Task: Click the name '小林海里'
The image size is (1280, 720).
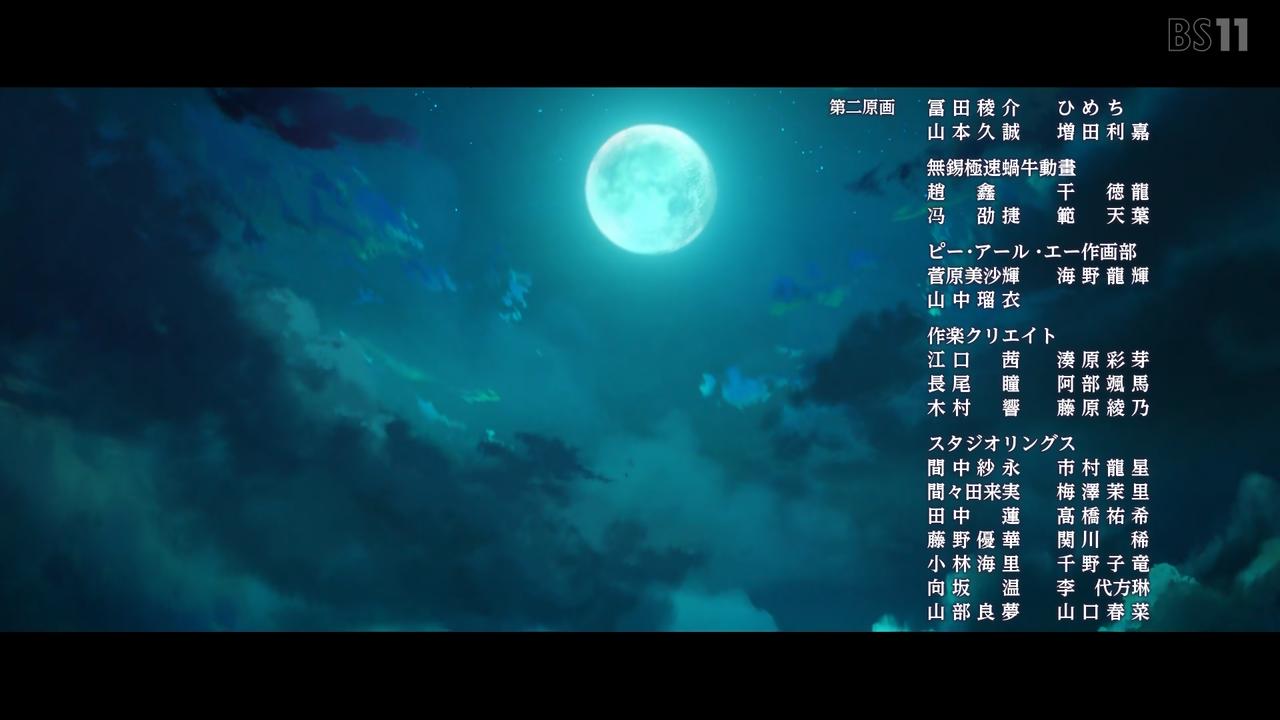Action: click(x=973, y=564)
